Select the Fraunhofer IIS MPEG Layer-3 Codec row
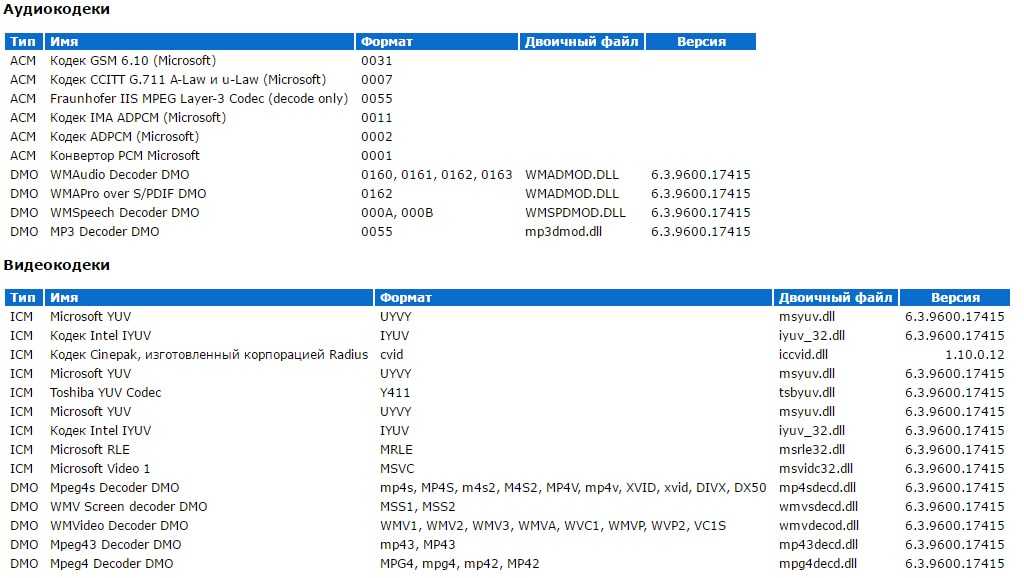1024x578 pixels. (x=199, y=99)
